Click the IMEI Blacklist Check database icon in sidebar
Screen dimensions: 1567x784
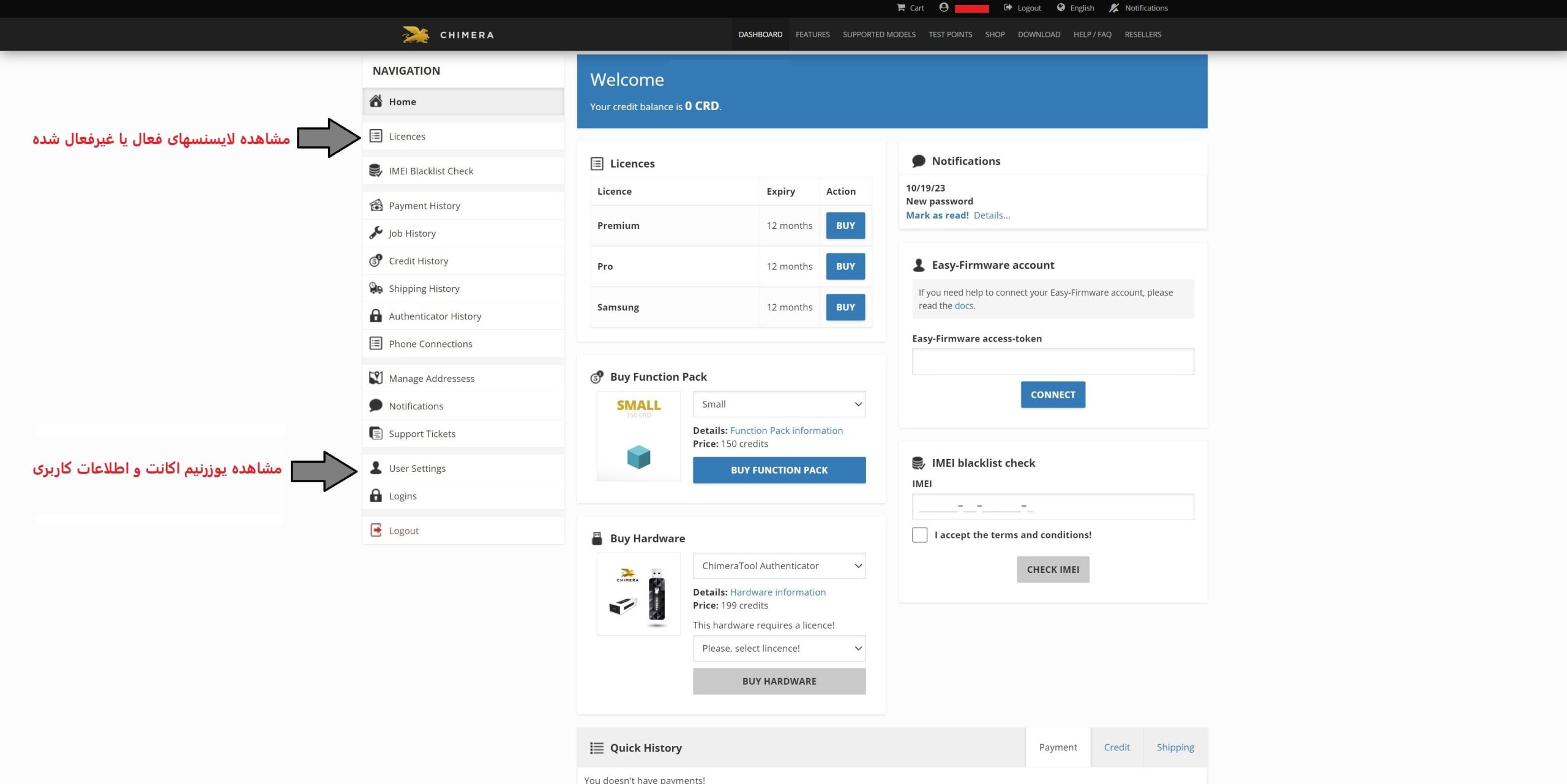click(376, 171)
